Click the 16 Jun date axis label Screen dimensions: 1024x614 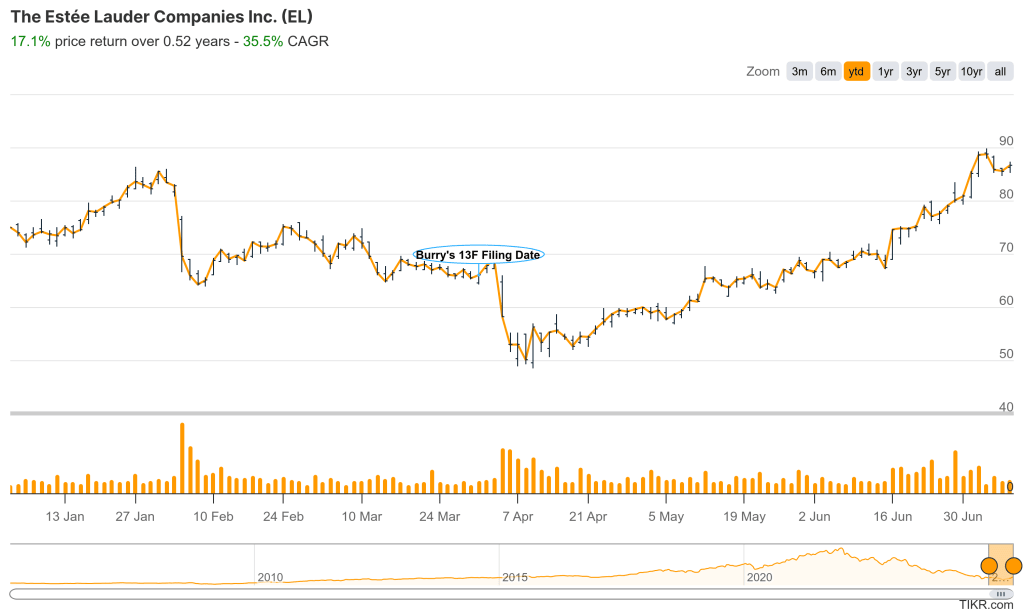pyautogui.click(x=893, y=517)
